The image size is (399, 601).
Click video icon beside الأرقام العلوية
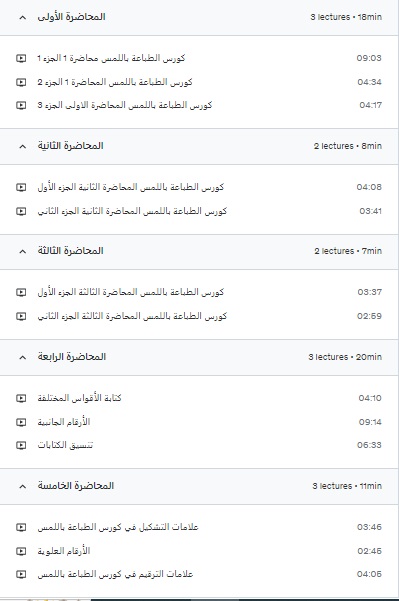21,551
